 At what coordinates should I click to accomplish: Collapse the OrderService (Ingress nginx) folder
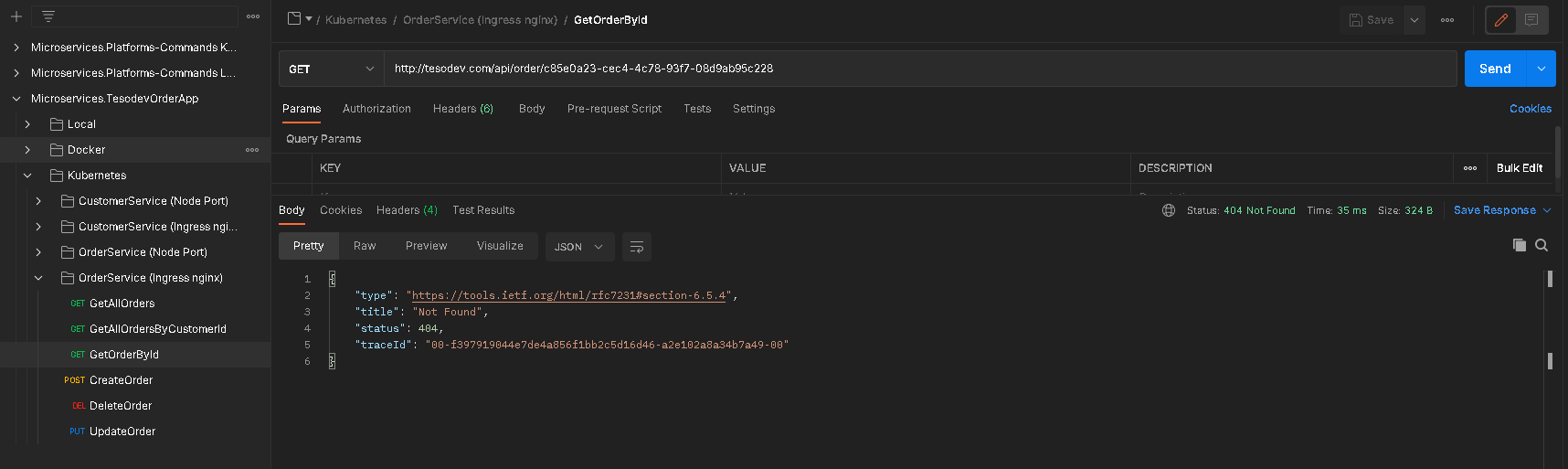tap(38, 278)
